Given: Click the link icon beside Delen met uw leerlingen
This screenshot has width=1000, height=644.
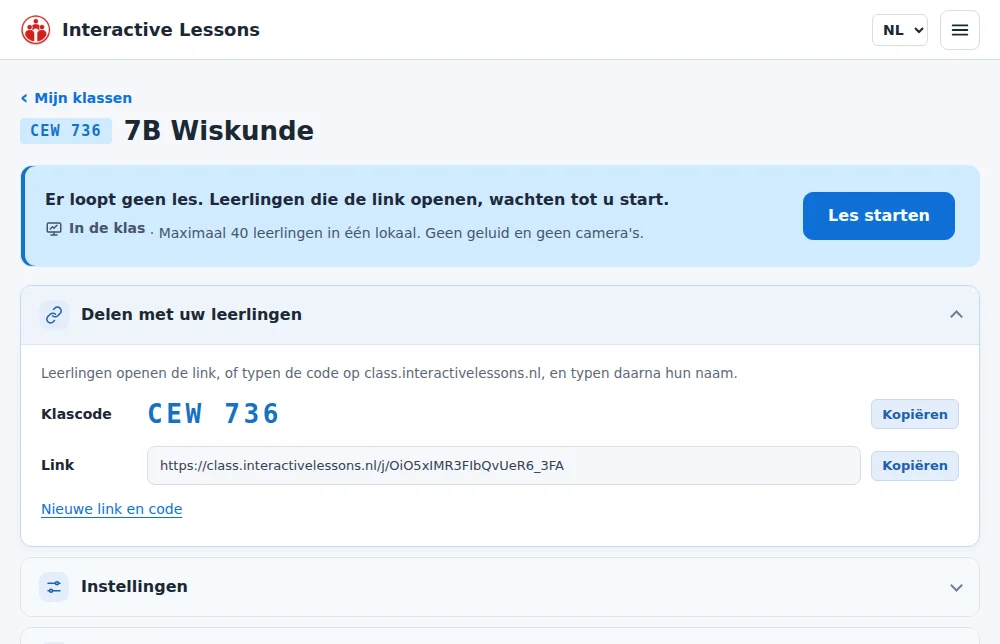Looking at the screenshot, I should pos(54,314).
